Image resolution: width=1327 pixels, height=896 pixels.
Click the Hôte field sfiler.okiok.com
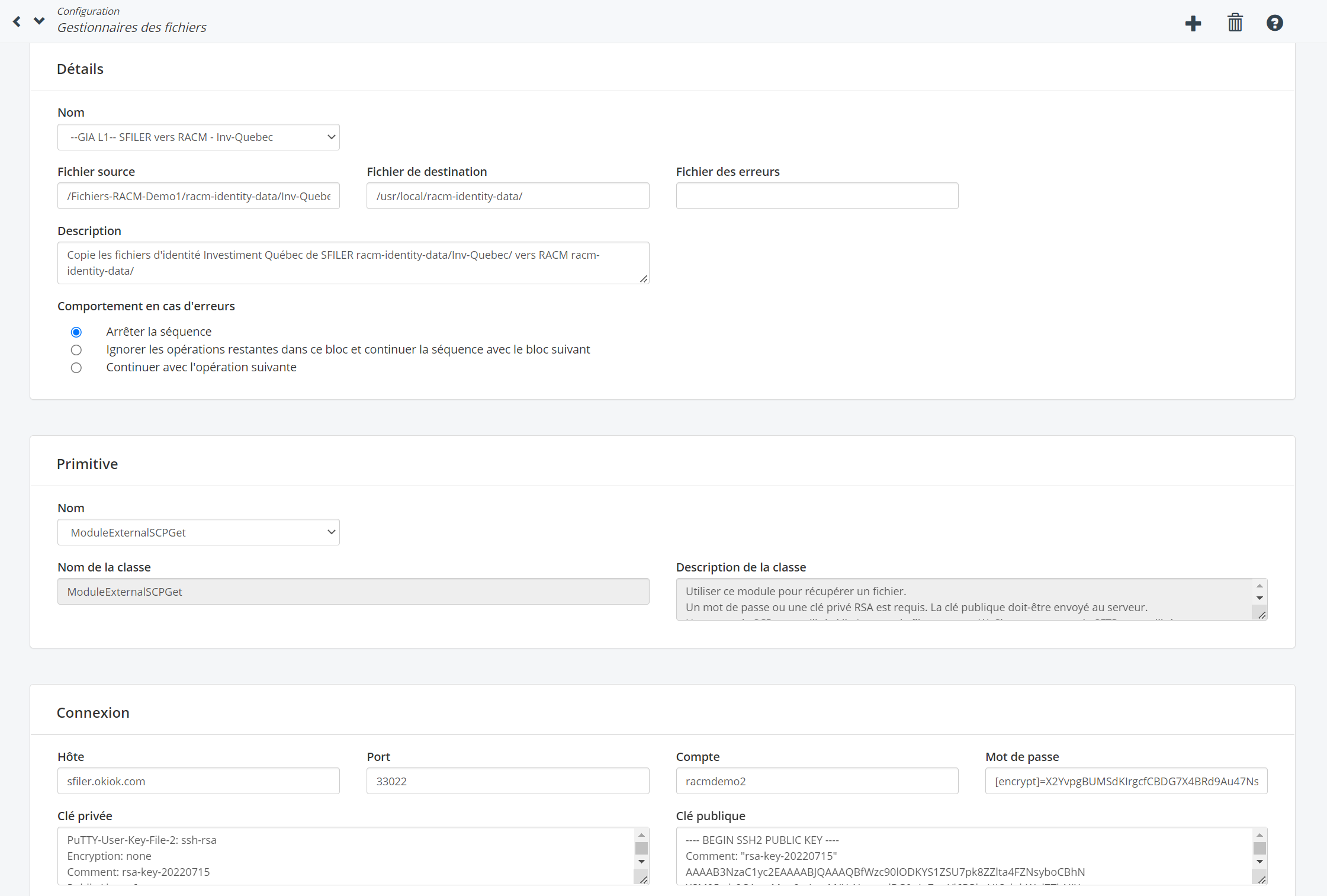198,781
